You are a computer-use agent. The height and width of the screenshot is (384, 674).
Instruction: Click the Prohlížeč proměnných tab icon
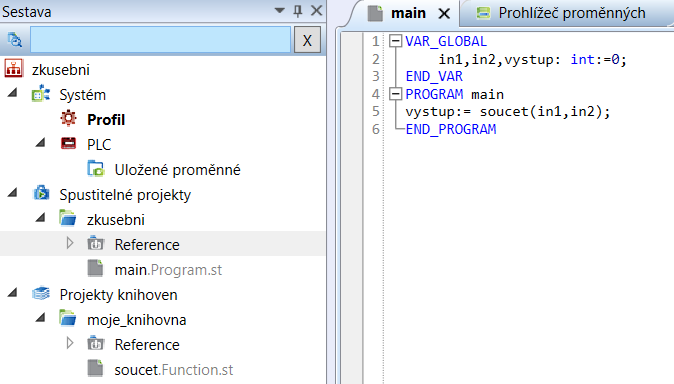tap(484, 13)
